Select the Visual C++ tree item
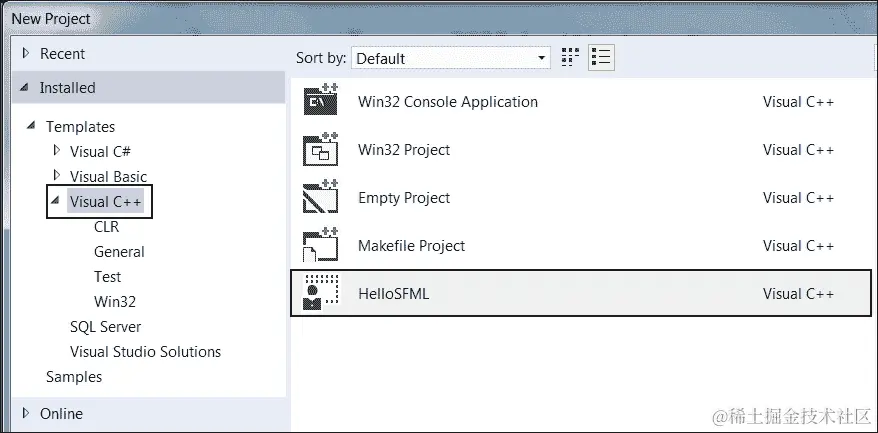 [105, 202]
